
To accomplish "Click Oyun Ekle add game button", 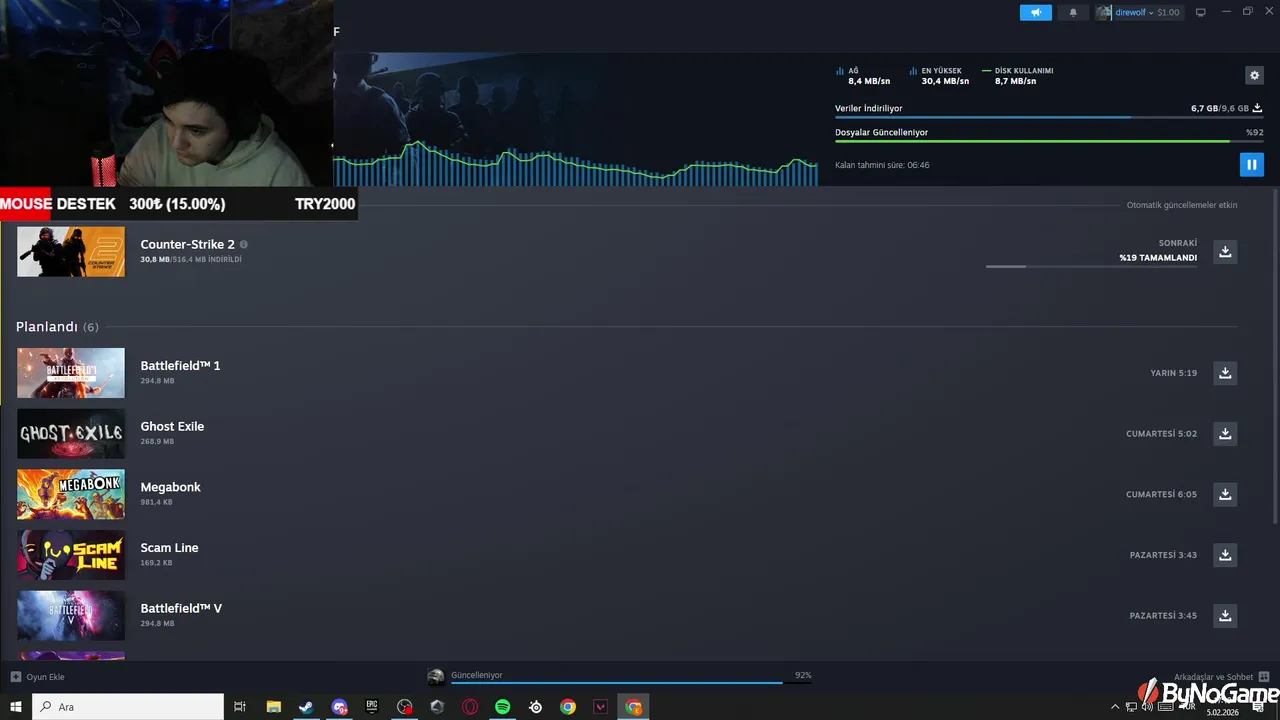I will pyautogui.click(x=38, y=677).
